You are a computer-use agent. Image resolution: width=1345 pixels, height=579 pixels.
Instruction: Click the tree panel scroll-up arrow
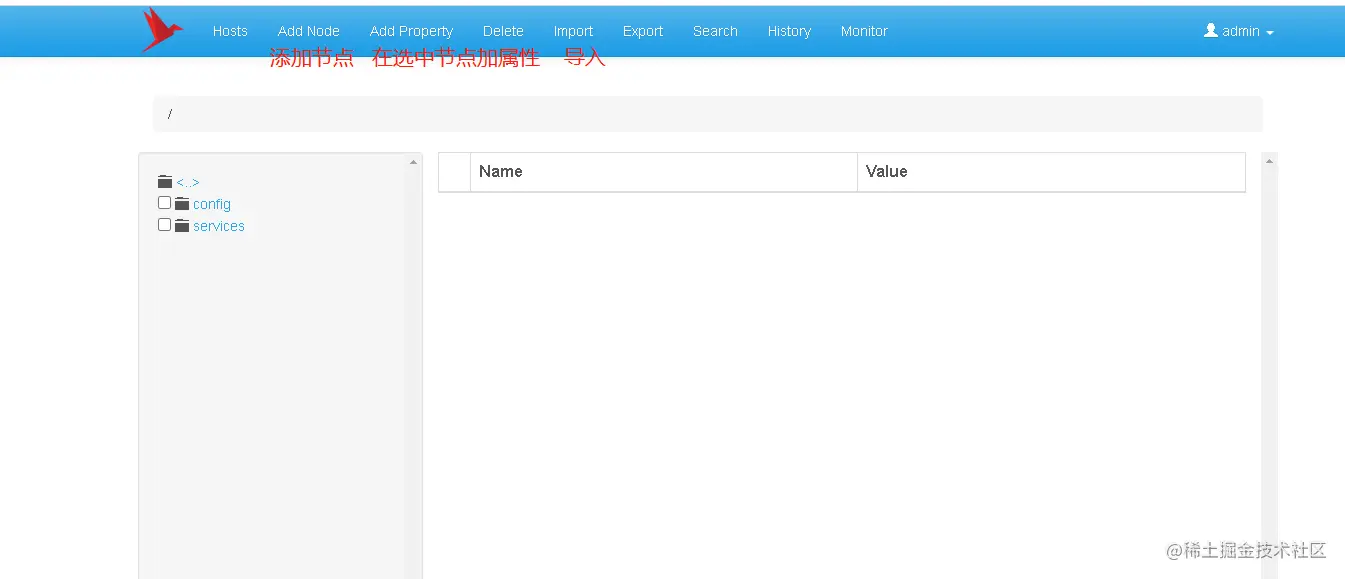(414, 162)
